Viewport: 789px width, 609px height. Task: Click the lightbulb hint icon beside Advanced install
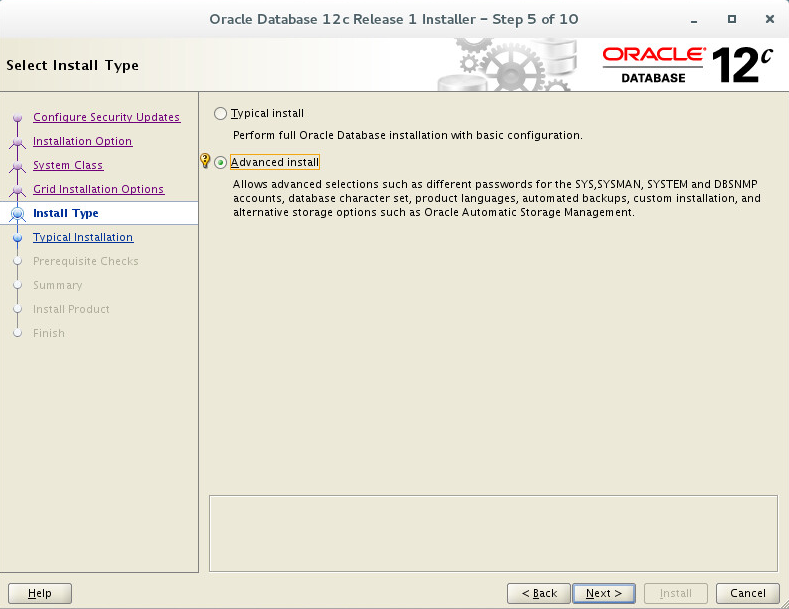(205, 161)
